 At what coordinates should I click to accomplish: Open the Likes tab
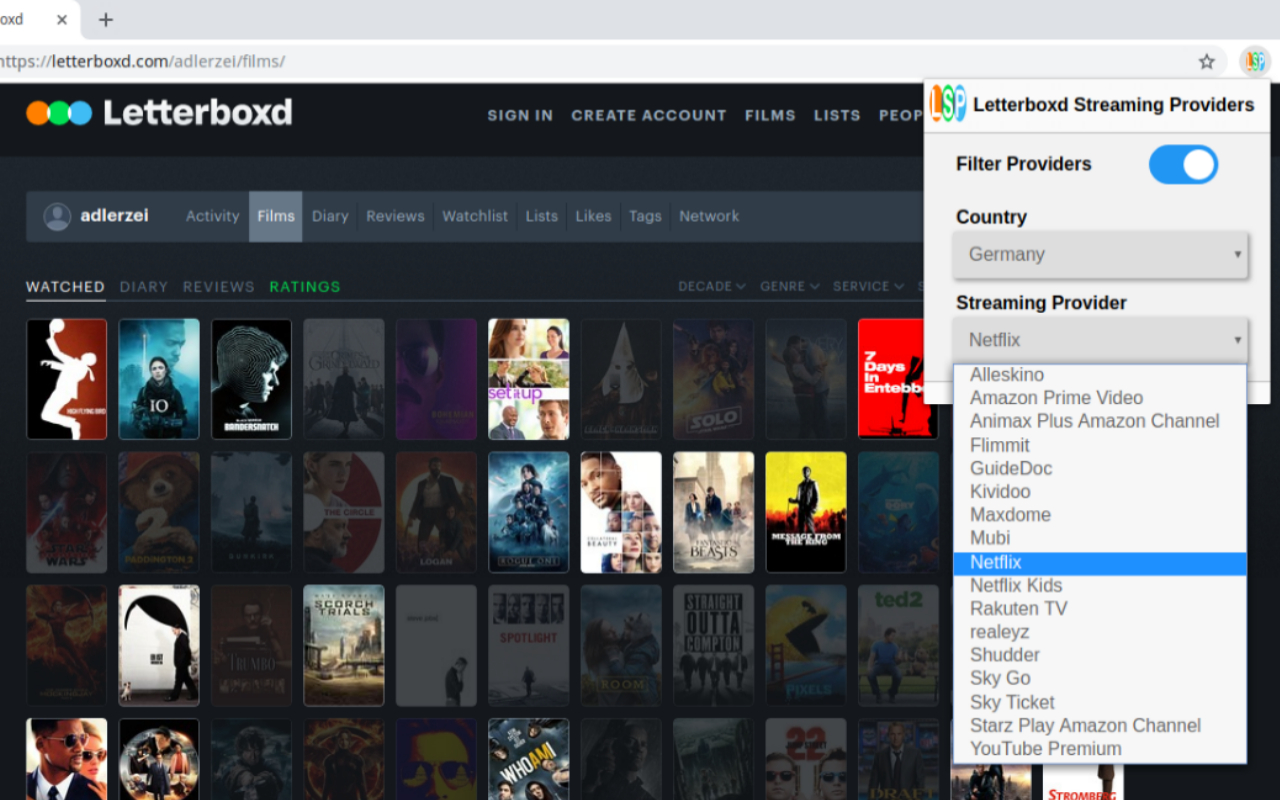(593, 216)
